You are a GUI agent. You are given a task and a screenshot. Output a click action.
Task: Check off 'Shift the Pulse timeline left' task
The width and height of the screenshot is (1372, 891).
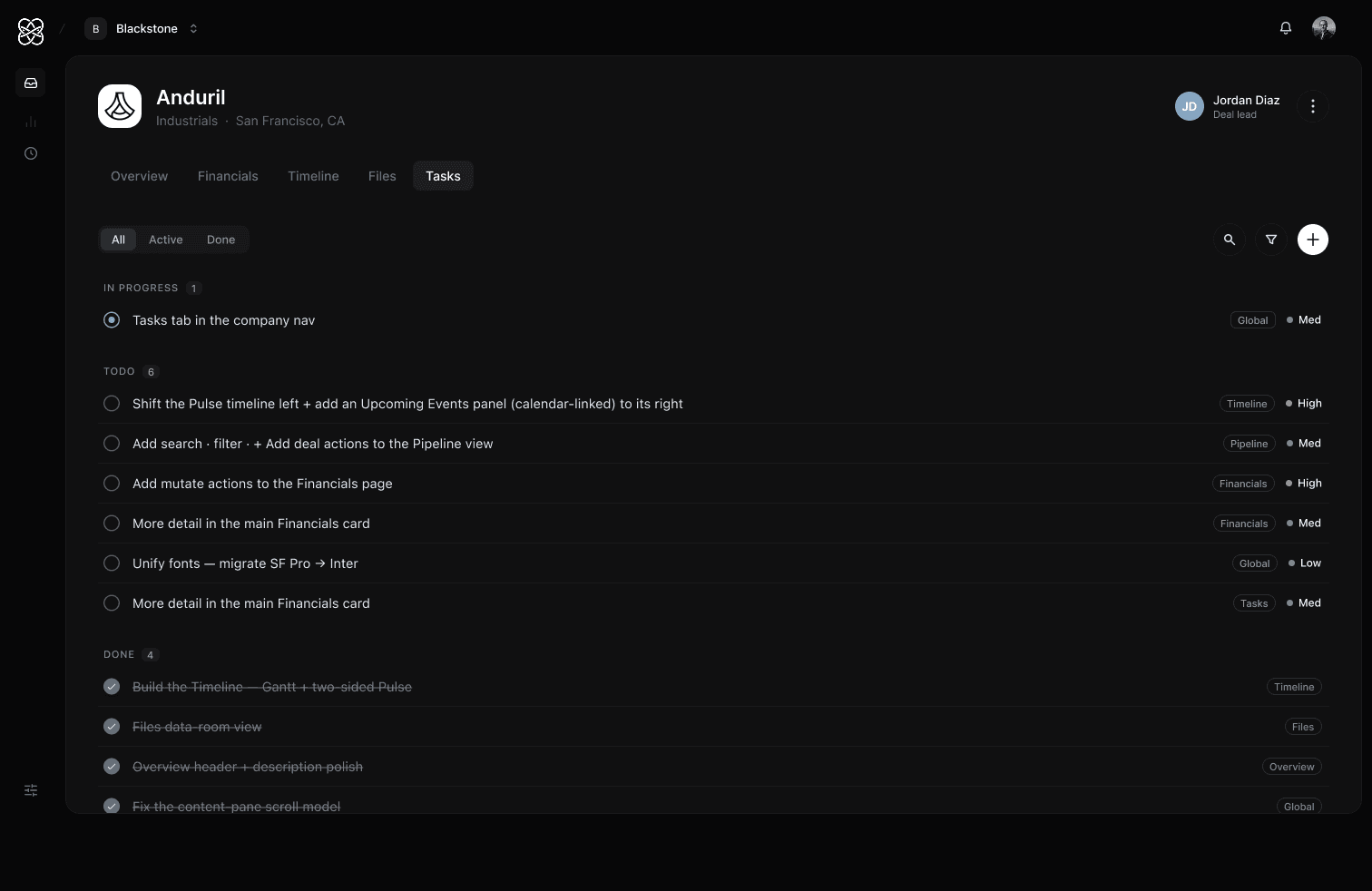pyautogui.click(x=112, y=404)
